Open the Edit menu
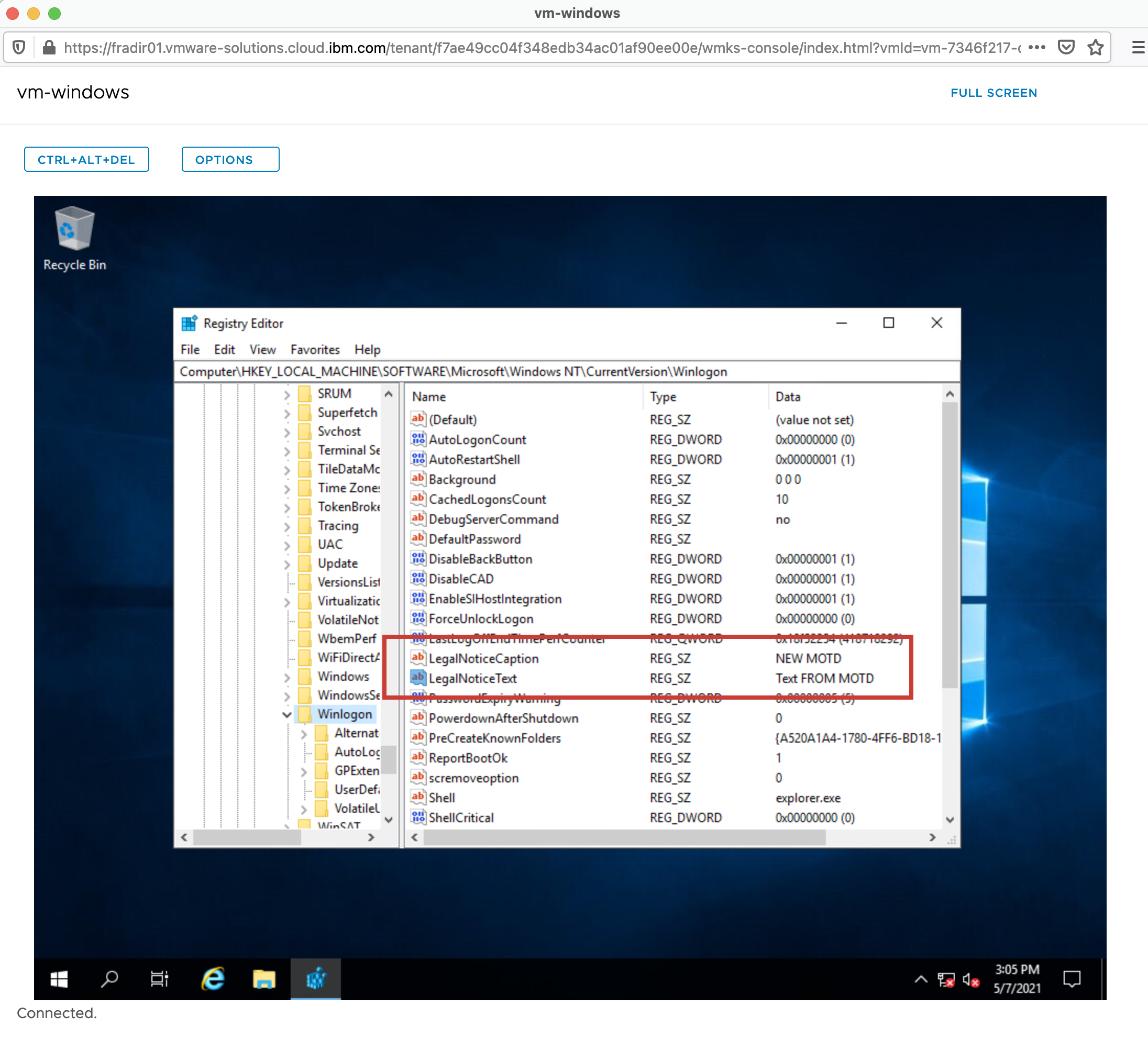The image size is (1148, 1039). point(224,349)
